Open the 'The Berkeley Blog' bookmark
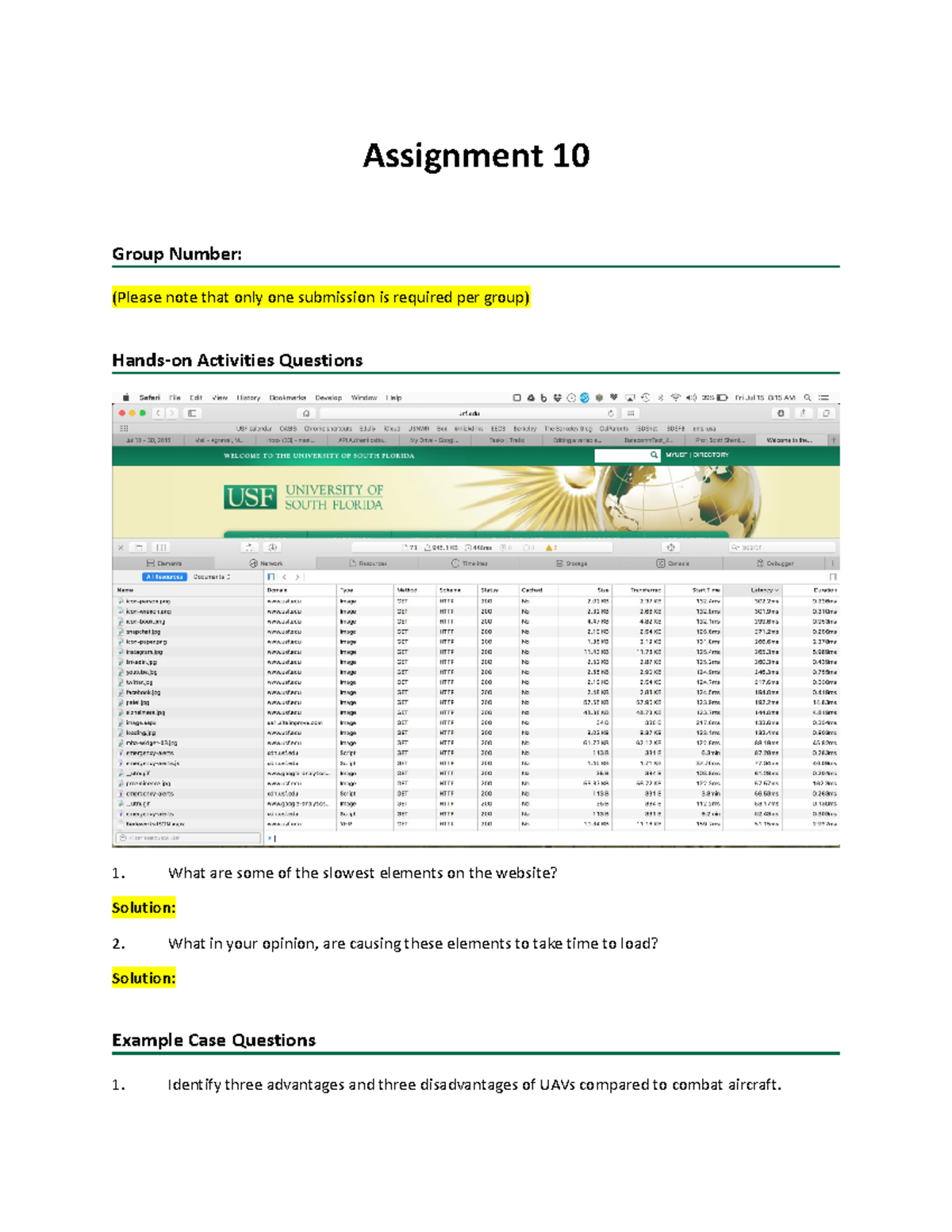Screen dimensions: 952x1232 (568, 428)
